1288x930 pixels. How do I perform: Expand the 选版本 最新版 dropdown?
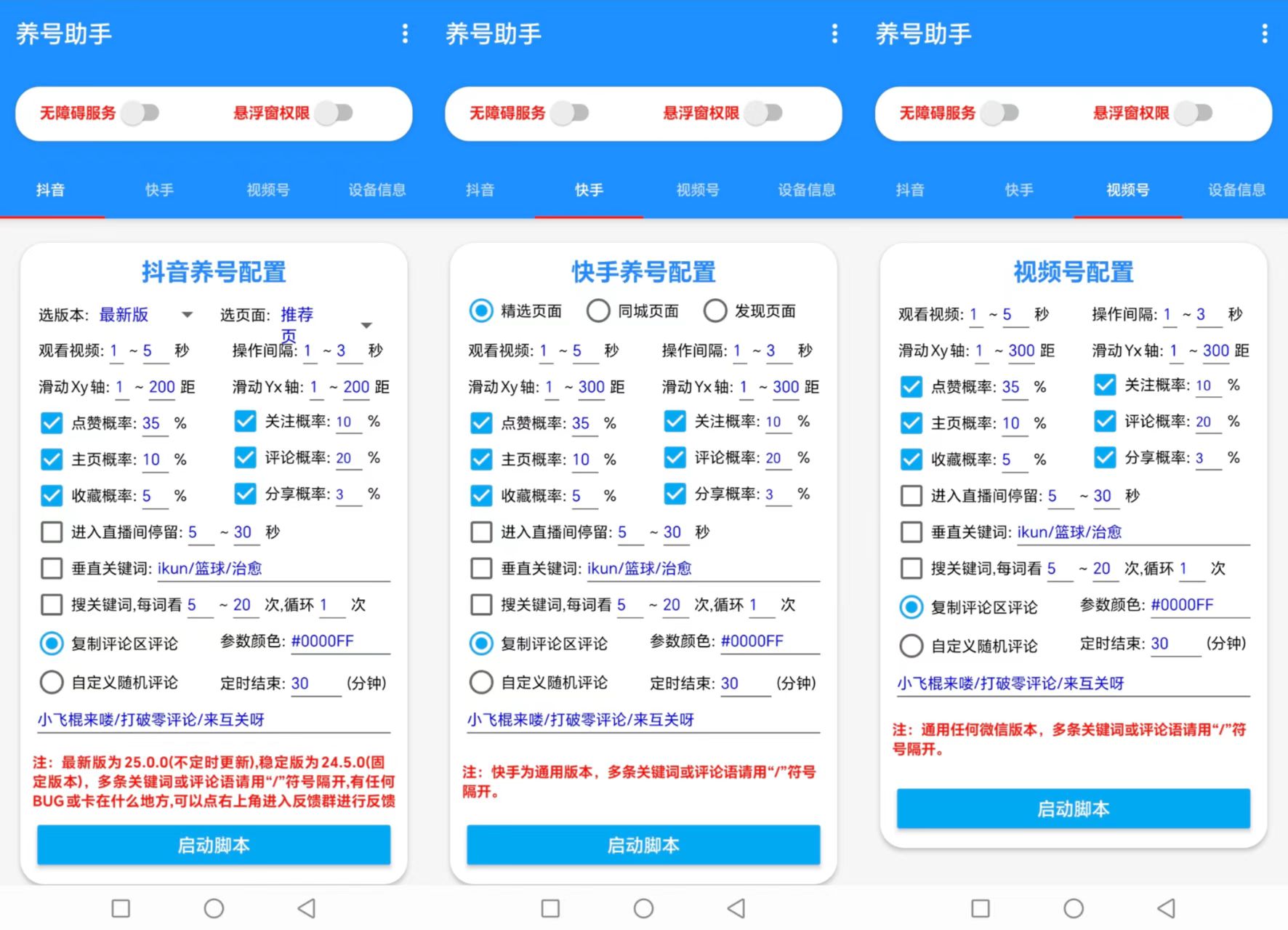tap(146, 315)
